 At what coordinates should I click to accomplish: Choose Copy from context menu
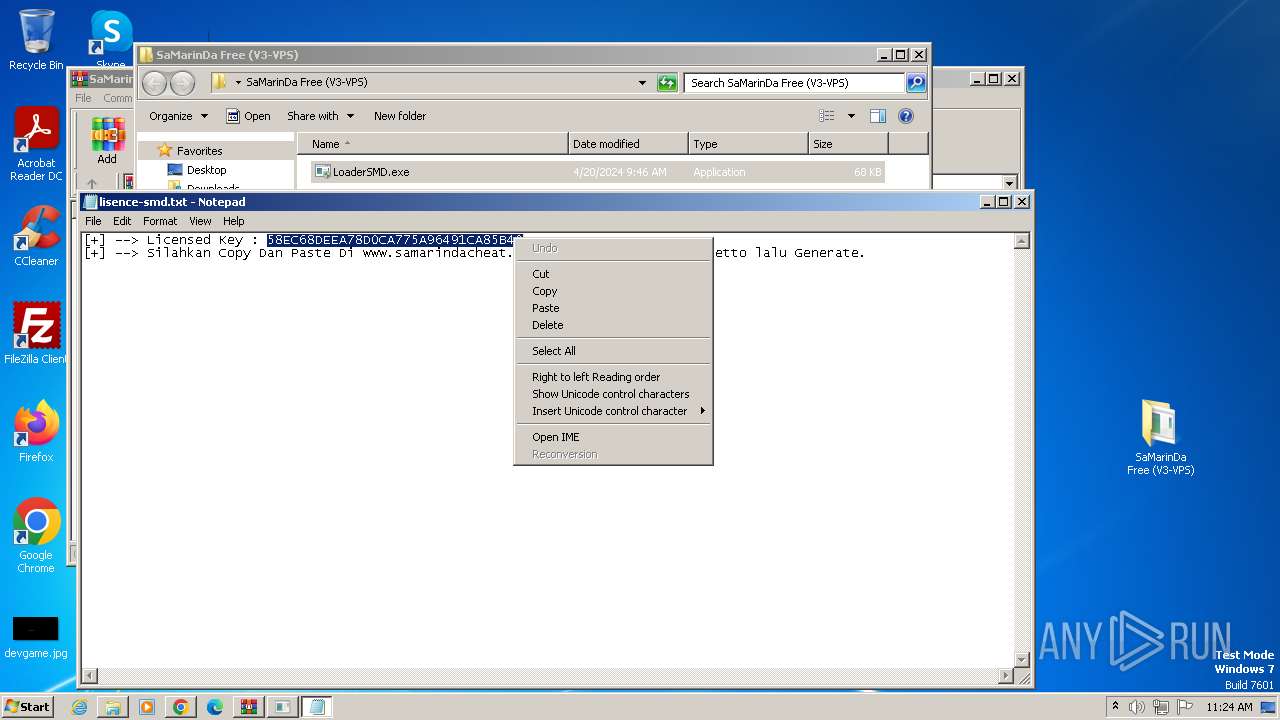tap(612, 291)
